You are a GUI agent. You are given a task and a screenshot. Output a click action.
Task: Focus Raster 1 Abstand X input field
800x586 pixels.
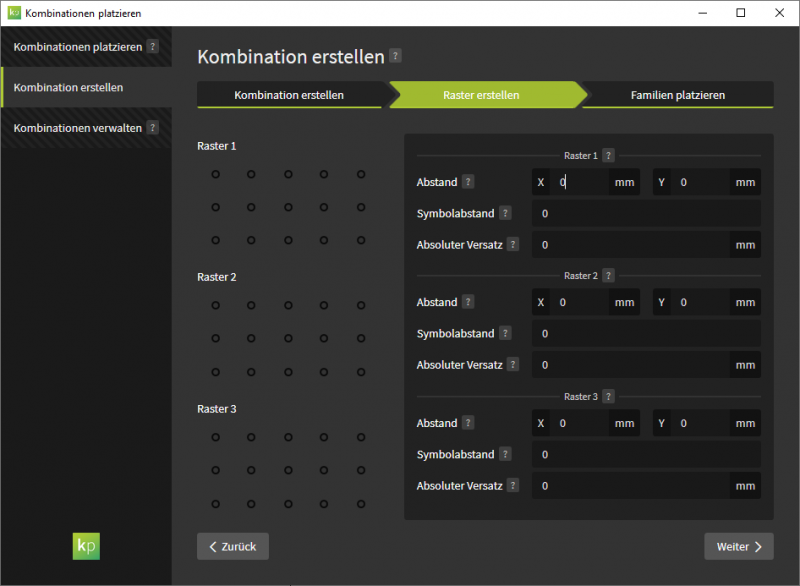[582, 183]
